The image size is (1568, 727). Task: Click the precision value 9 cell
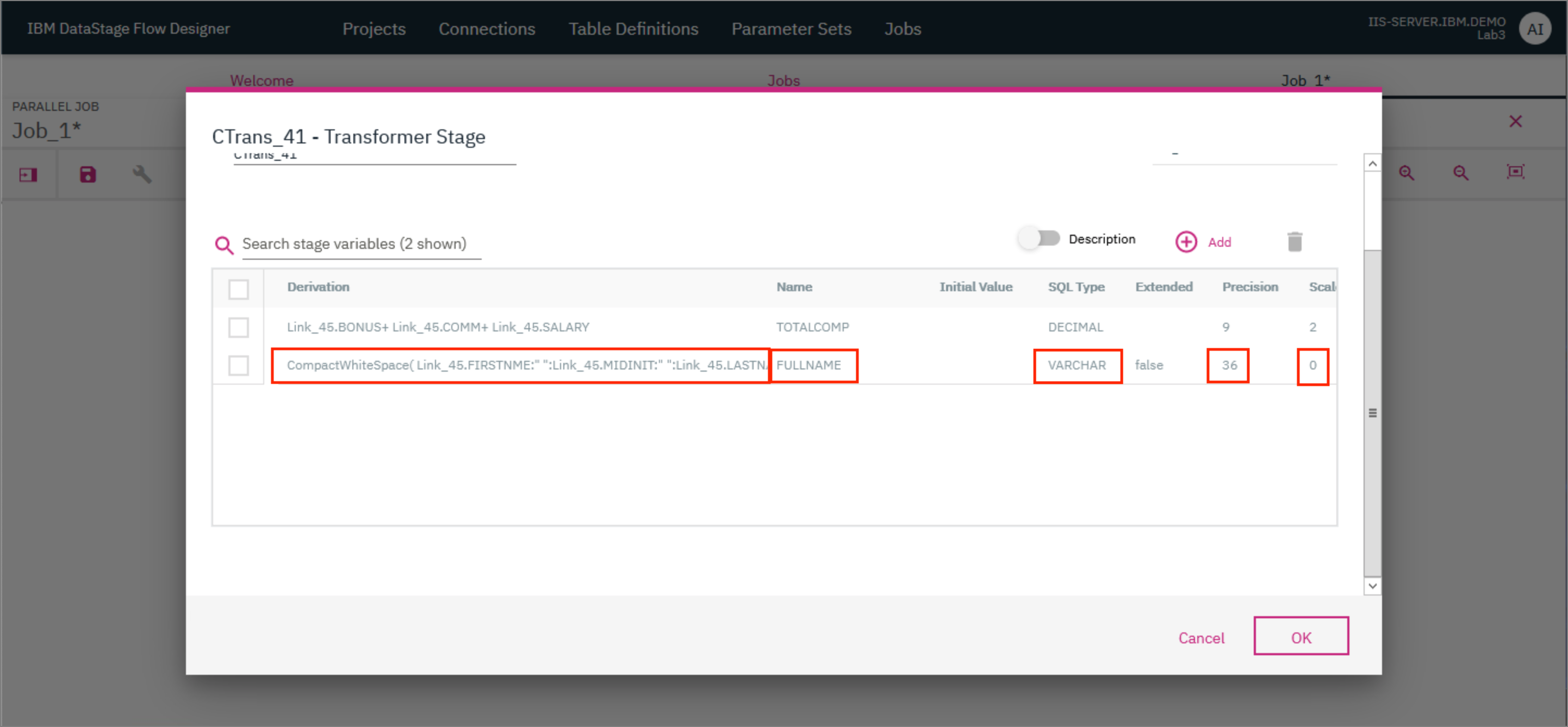(1225, 327)
